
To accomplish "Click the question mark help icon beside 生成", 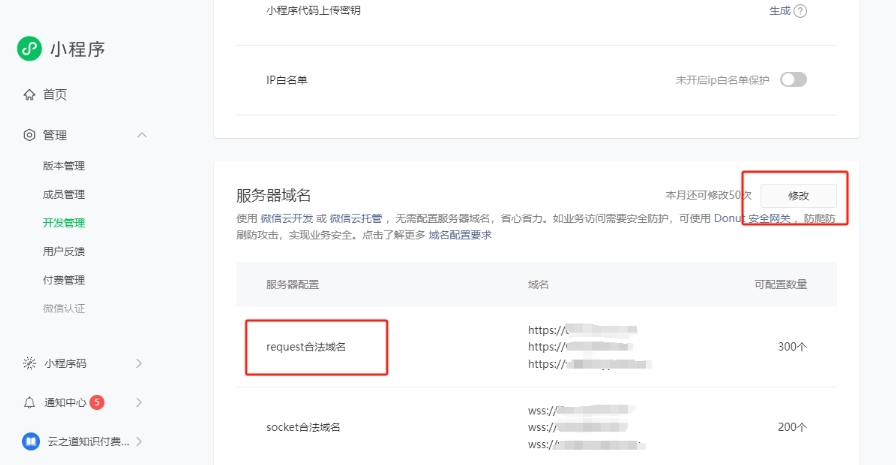I will pos(801,11).
